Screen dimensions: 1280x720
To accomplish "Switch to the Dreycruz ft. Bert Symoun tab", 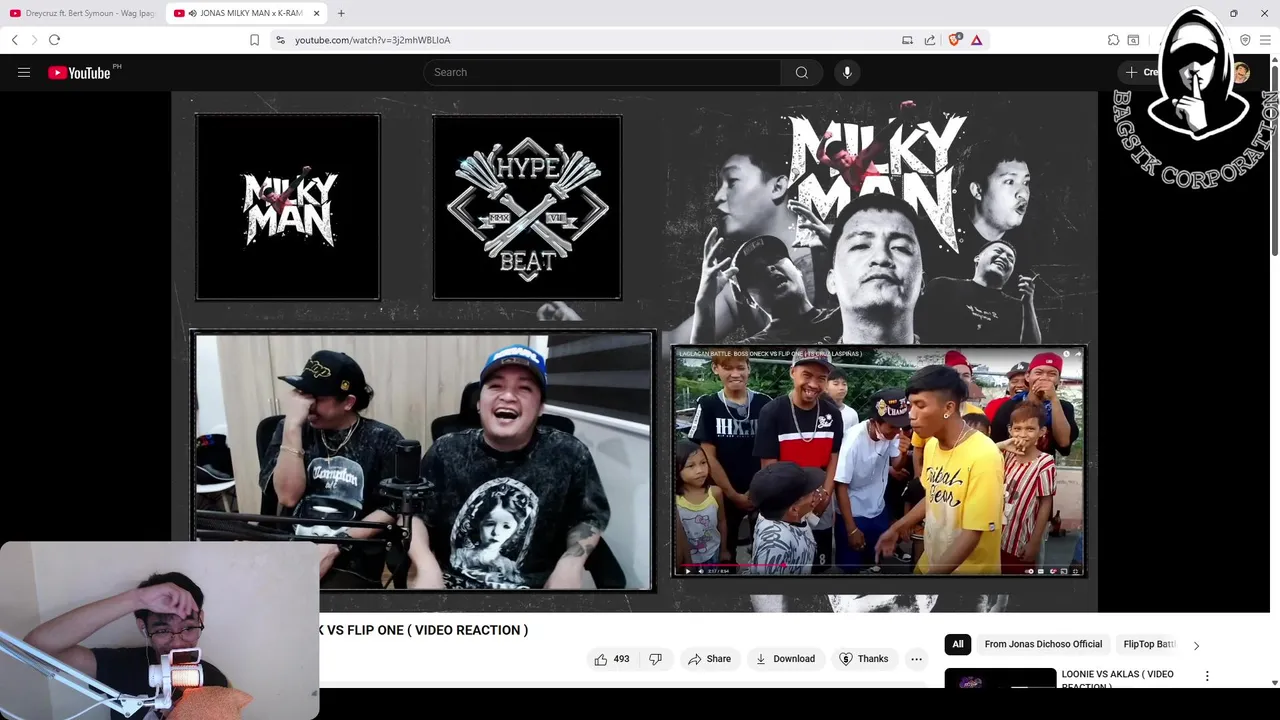I will pyautogui.click(x=82, y=13).
